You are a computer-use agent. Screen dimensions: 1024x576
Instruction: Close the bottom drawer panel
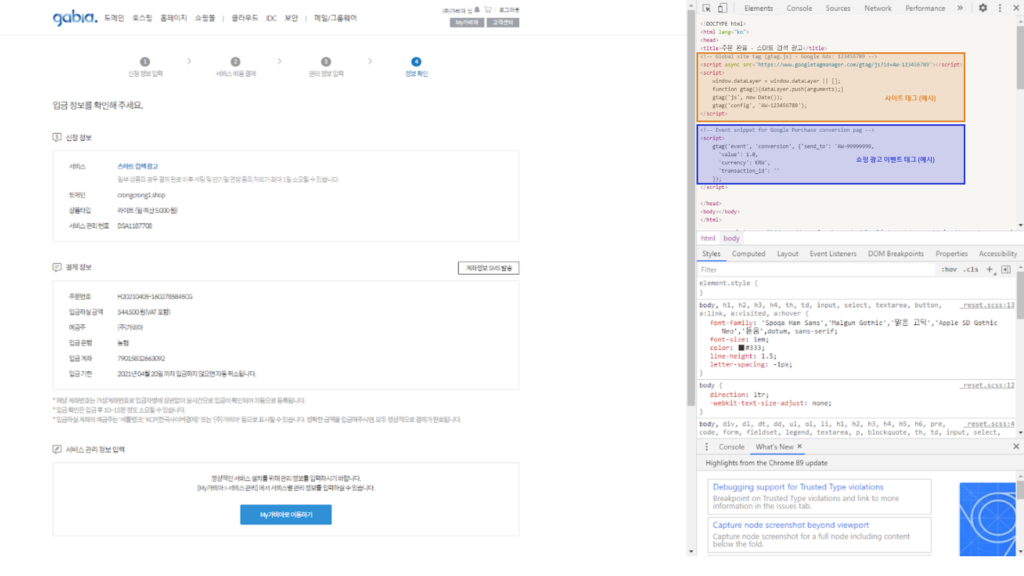click(x=1016, y=447)
